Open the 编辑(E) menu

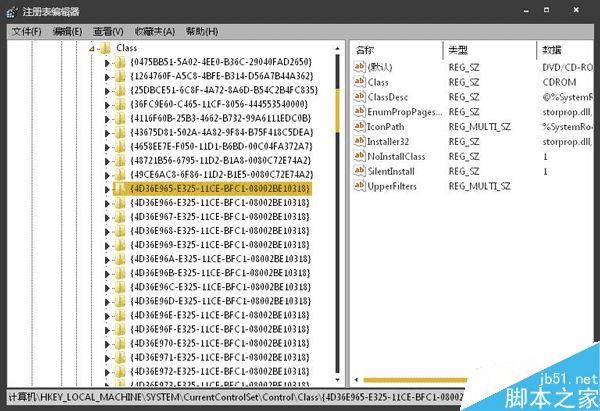(x=67, y=31)
